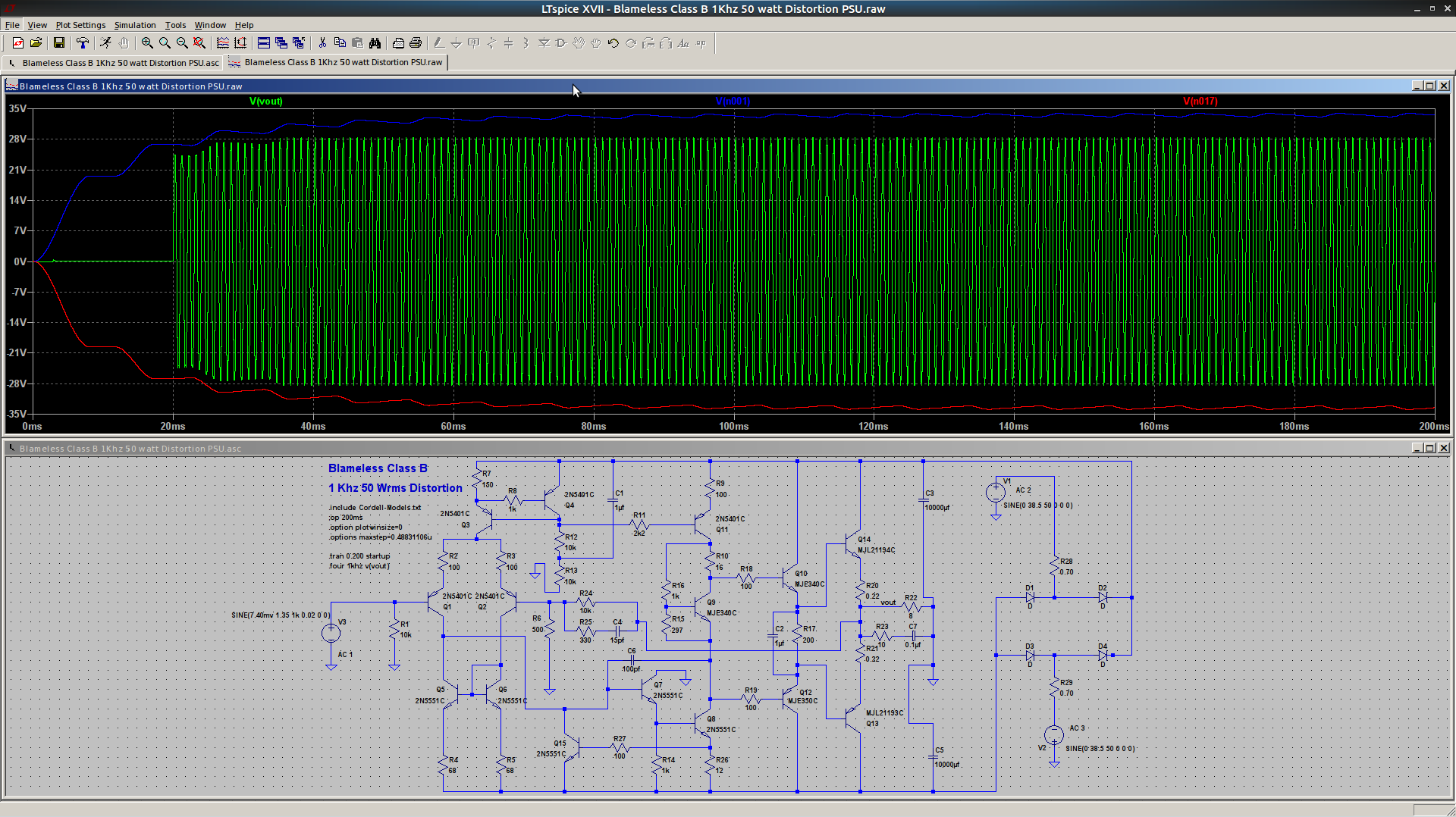This screenshot has width=1456, height=817.
Task: Open a file with the folder icon
Action: coord(36,43)
